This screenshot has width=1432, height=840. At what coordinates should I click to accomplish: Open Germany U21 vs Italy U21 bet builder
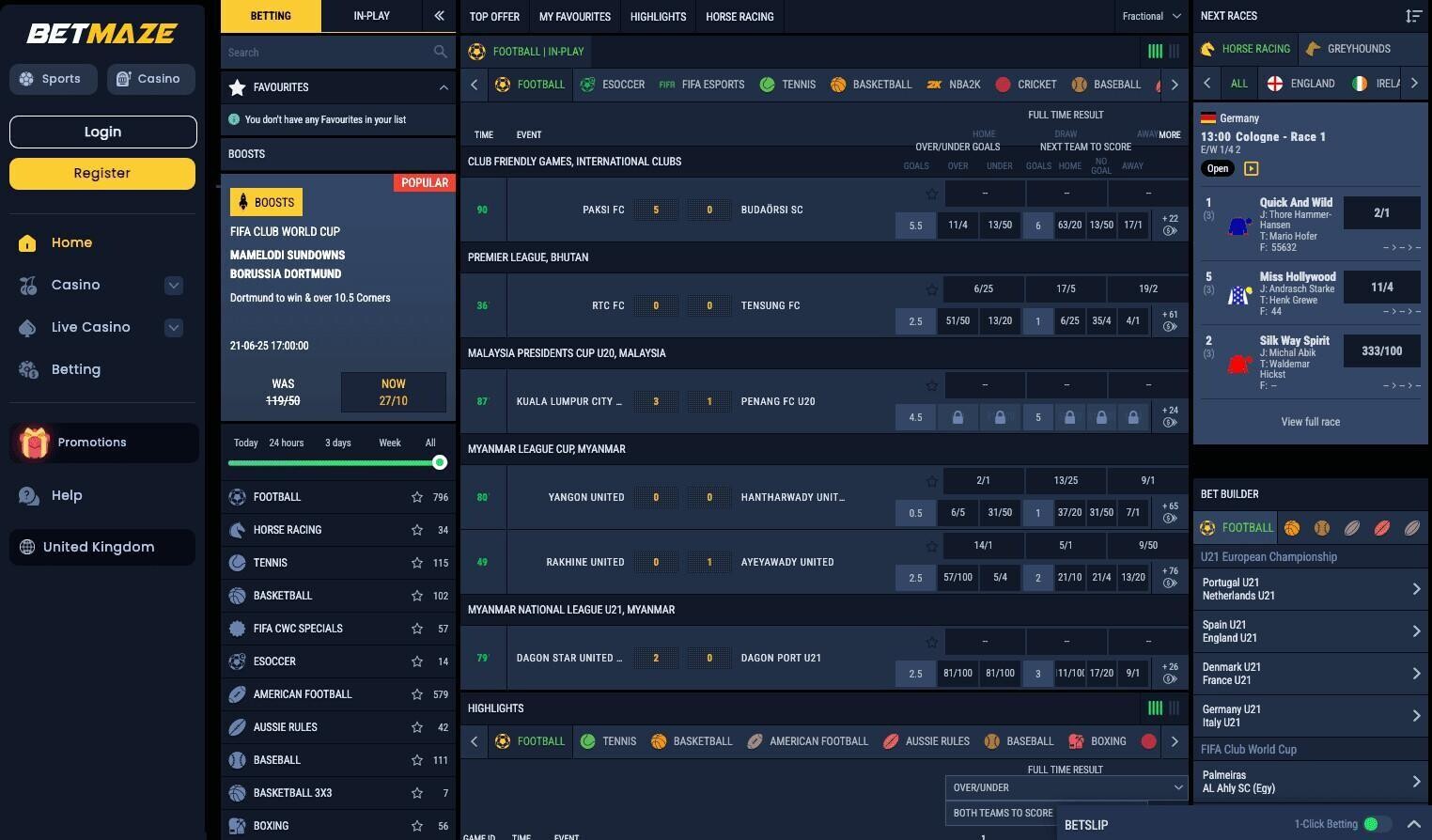click(1312, 716)
